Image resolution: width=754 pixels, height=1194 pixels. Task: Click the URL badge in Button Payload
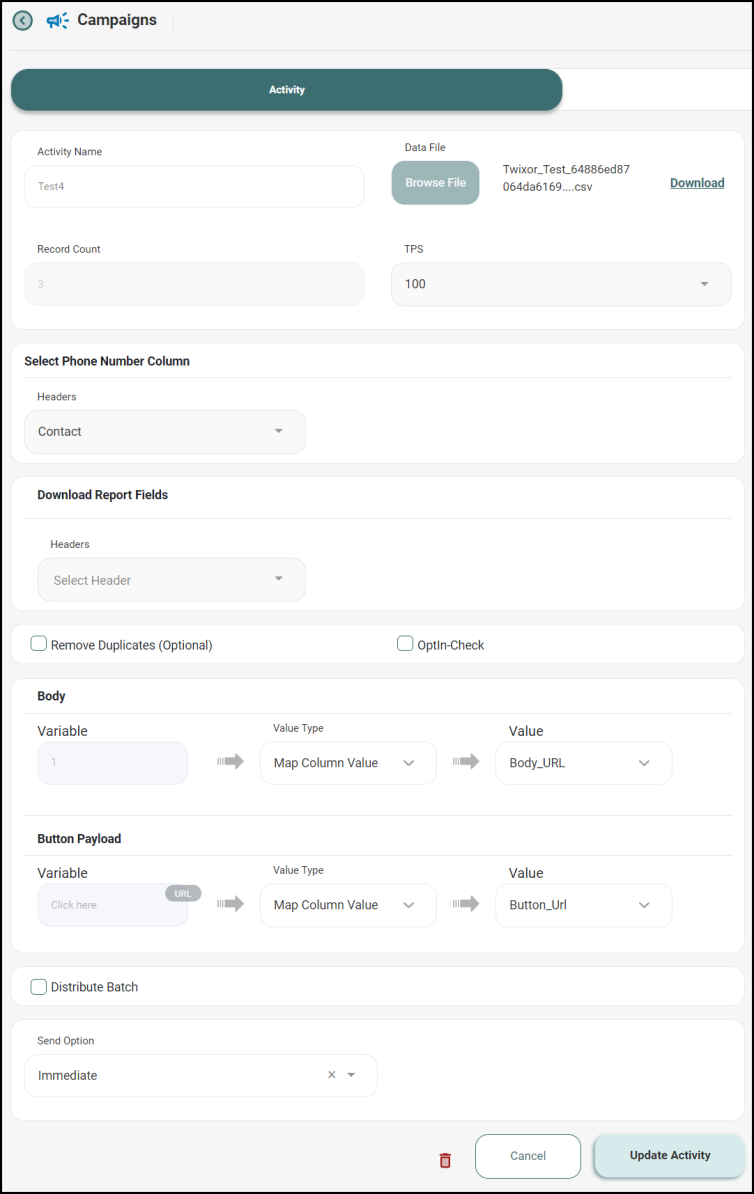click(183, 893)
